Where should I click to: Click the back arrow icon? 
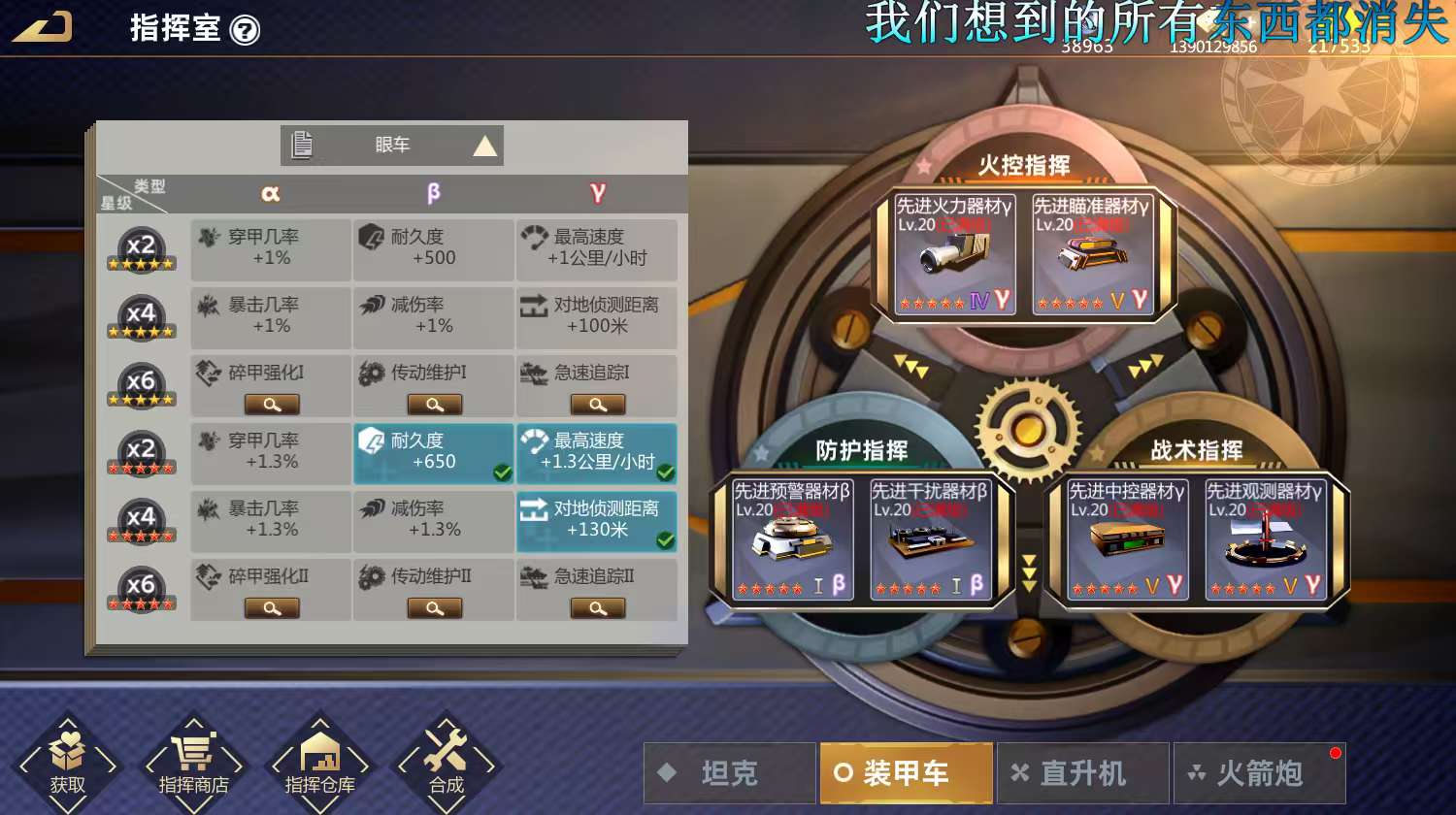tap(42, 26)
